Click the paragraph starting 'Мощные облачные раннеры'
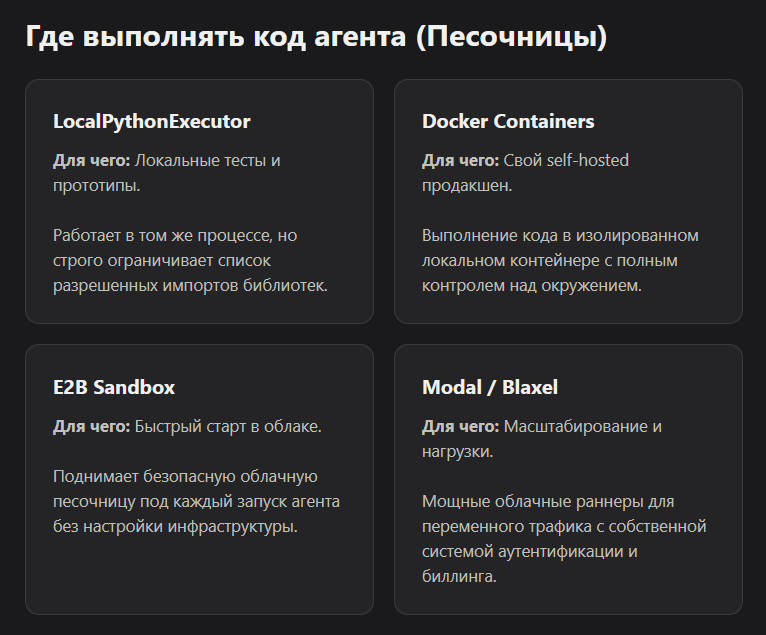Image resolution: width=766 pixels, height=635 pixels. click(564, 539)
